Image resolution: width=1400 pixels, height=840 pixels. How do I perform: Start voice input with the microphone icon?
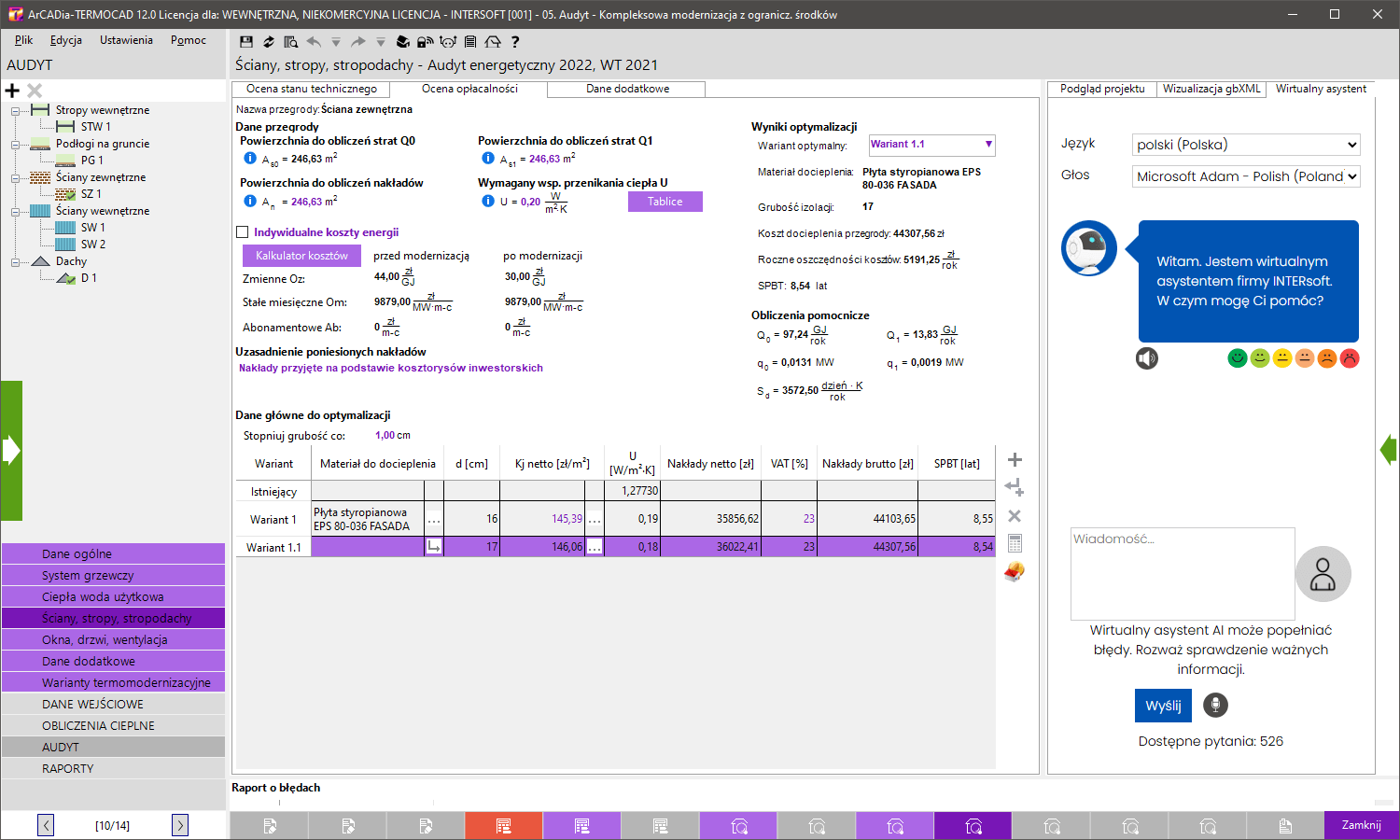1214,705
